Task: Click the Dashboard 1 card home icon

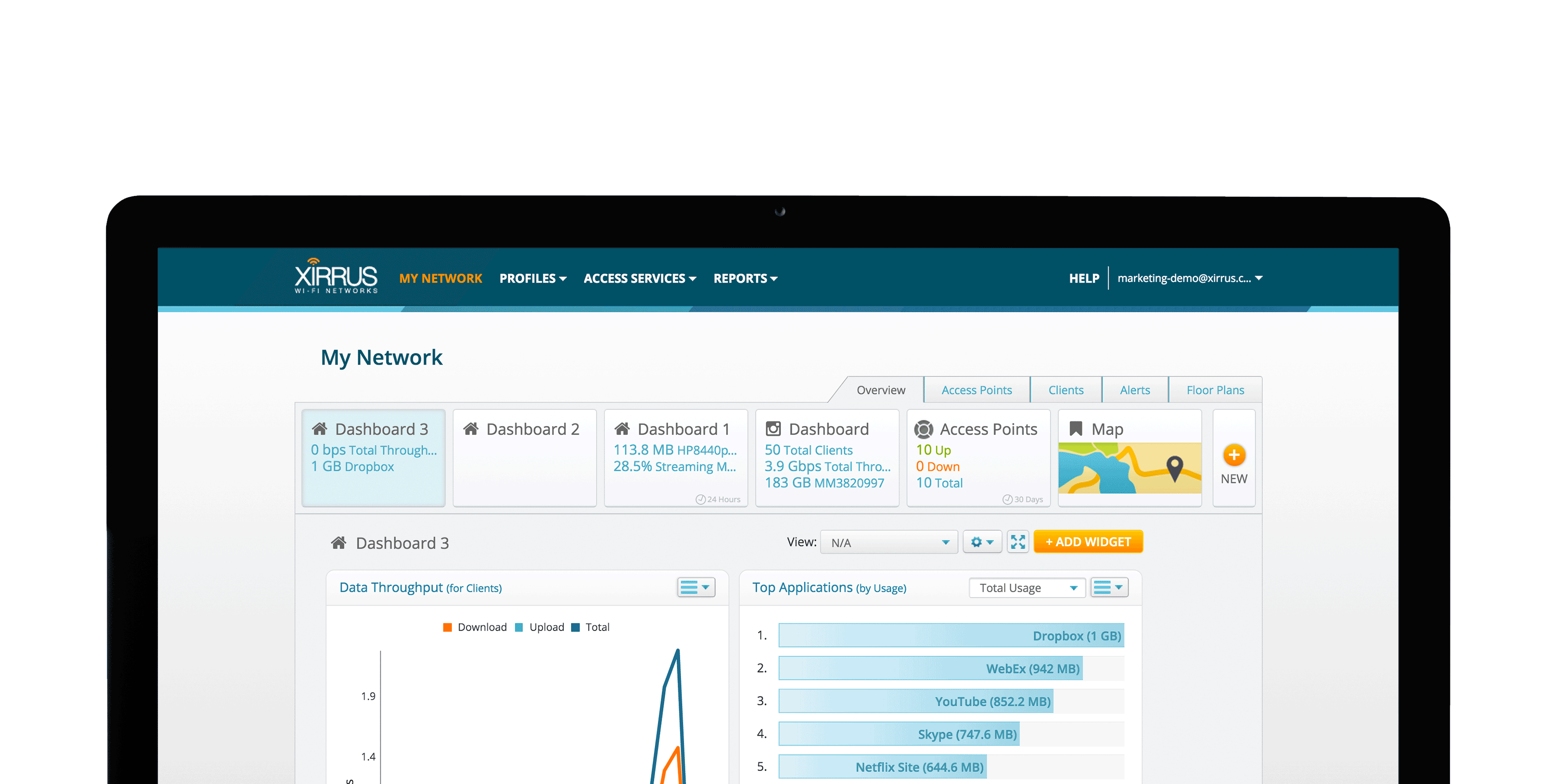Action: point(622,429)
